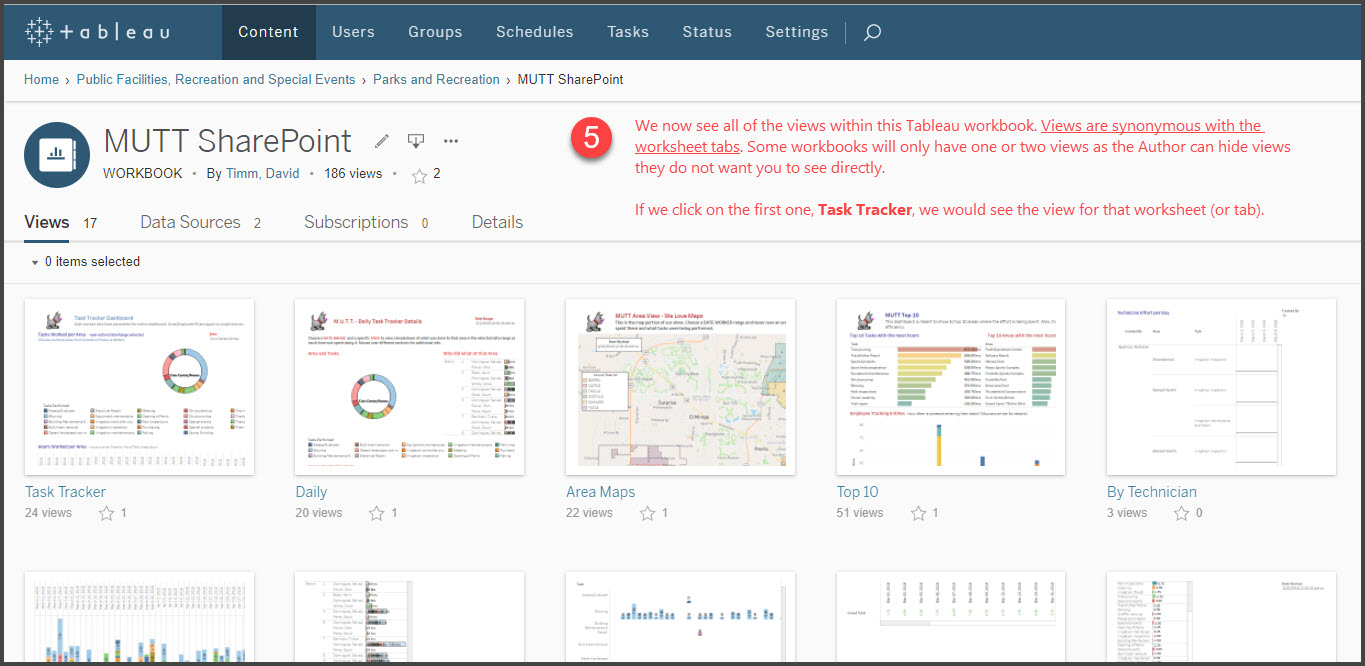Toggle the favorite star next to workbook views count
The image size is (1365, 666).
click(419, 173)
